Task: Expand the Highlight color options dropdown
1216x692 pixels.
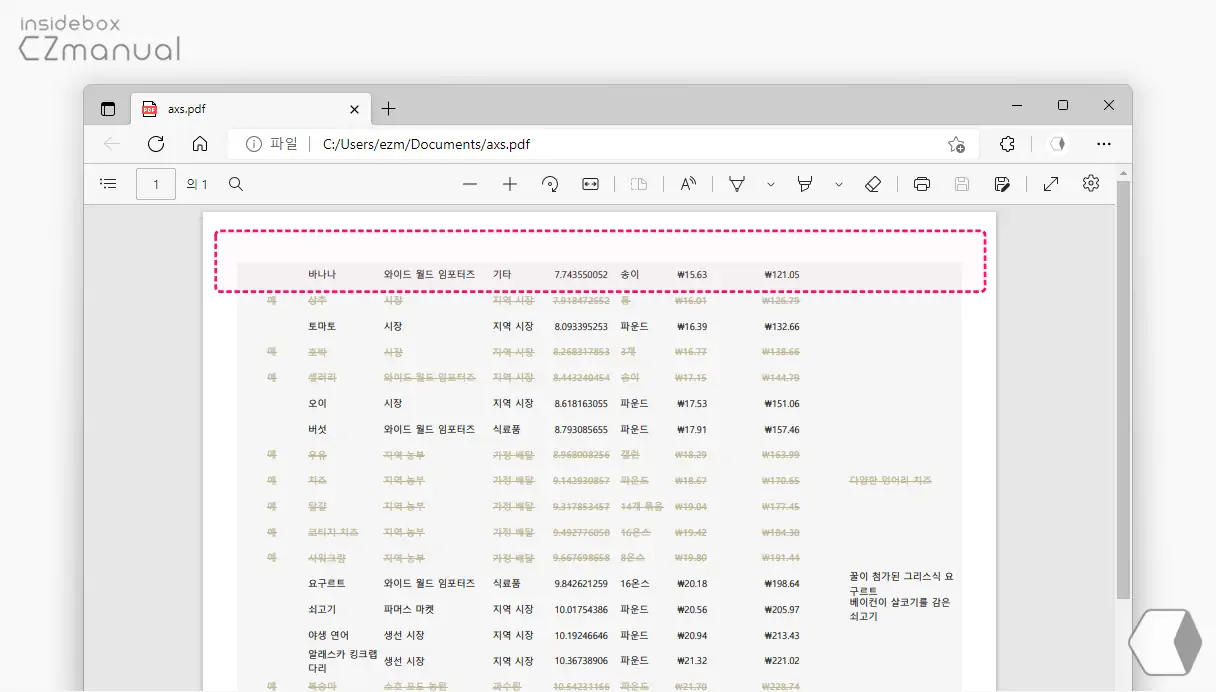Action: [838, 184]
